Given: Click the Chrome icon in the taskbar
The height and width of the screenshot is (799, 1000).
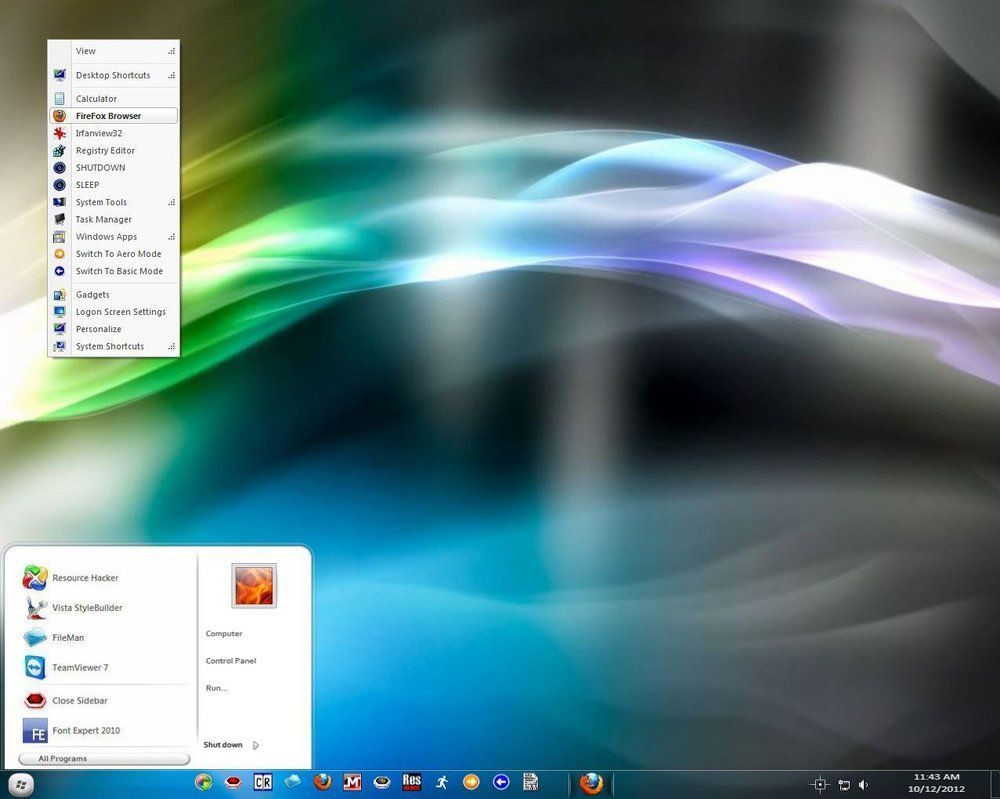Looking at the screenshot, I should click(x=204, y=783).
